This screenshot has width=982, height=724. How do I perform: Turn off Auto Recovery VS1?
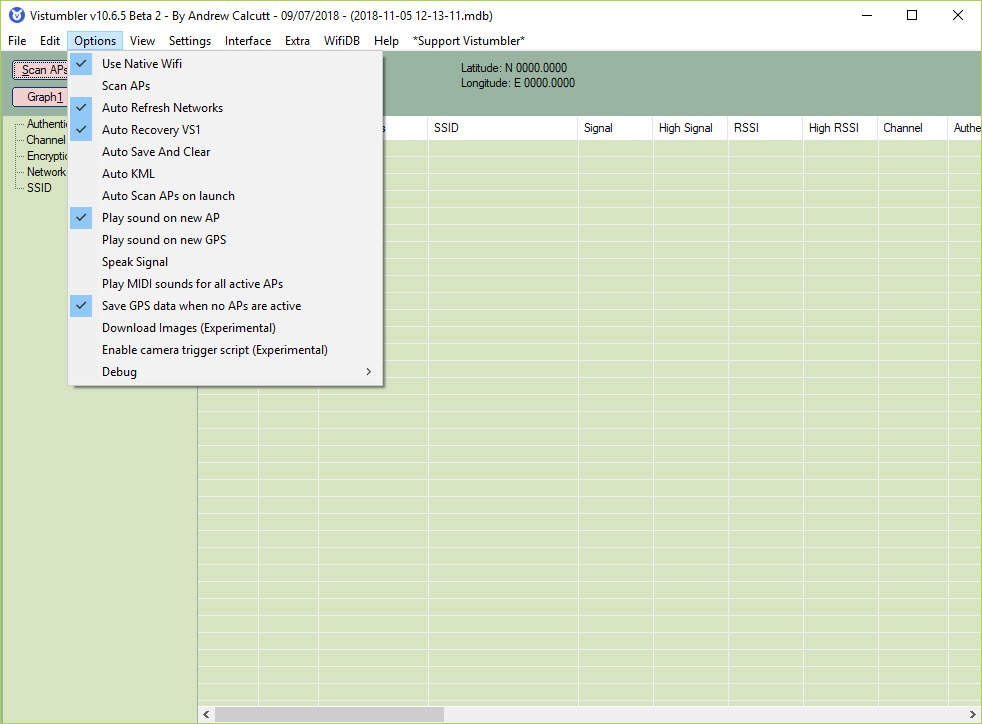point(225,130)
